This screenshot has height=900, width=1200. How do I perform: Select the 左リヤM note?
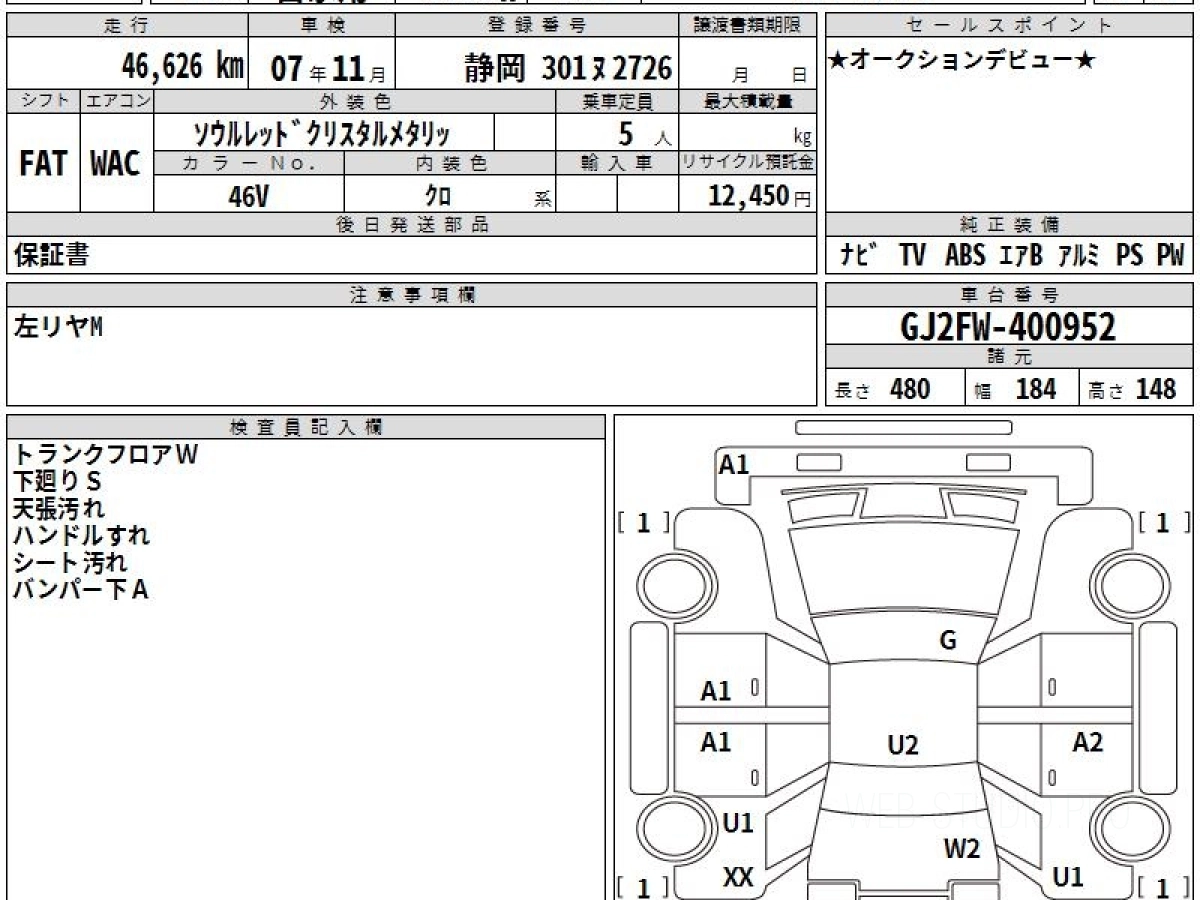click(x=58, y=327)
